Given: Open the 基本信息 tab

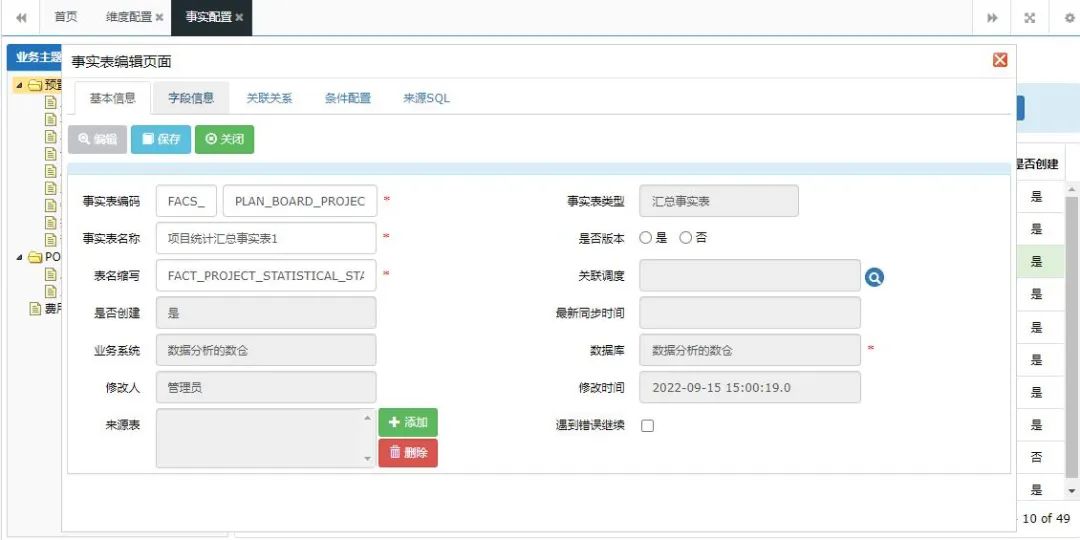Looking at the screenshot, I should 112,98.
